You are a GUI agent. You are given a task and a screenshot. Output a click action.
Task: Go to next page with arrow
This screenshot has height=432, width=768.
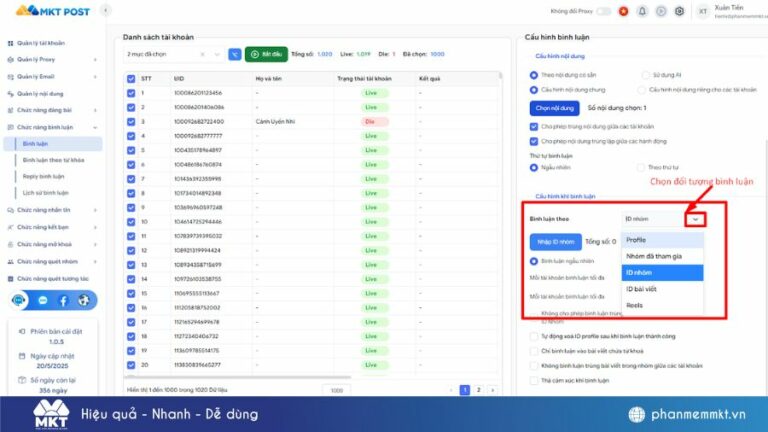point(493,390)
